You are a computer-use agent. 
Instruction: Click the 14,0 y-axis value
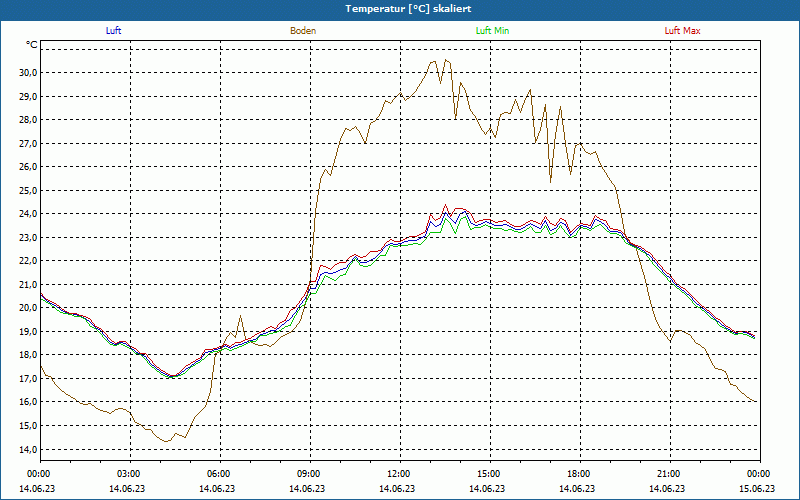tap(29, 449)
